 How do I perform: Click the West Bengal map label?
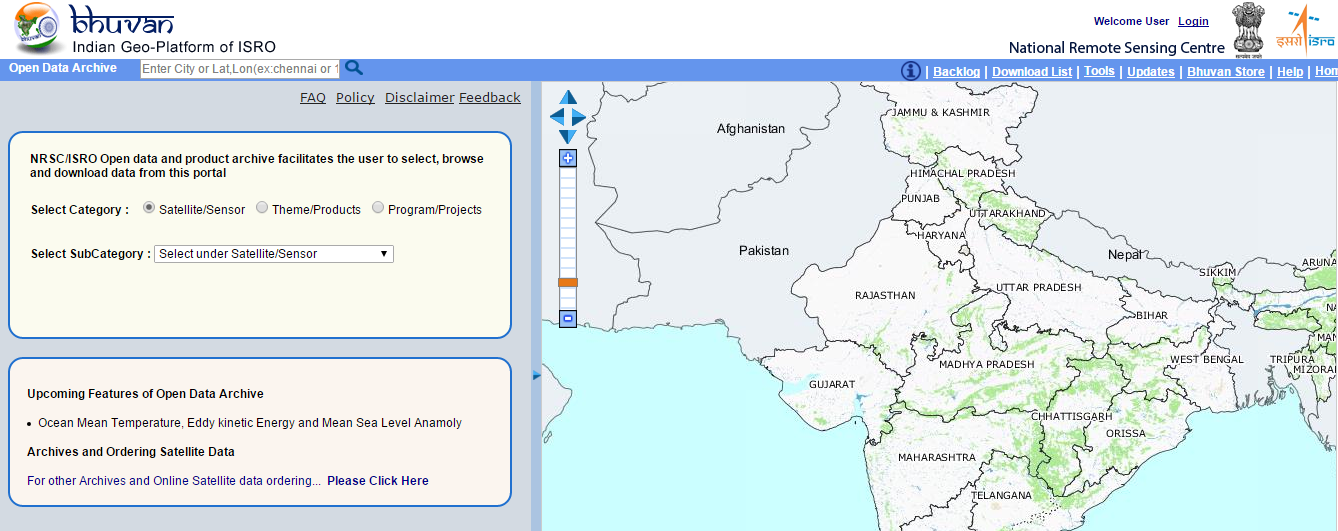point(1207,360)
